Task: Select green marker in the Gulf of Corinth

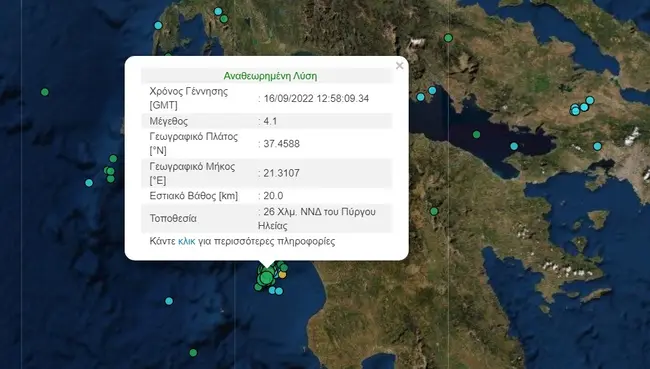Action: 477,134
